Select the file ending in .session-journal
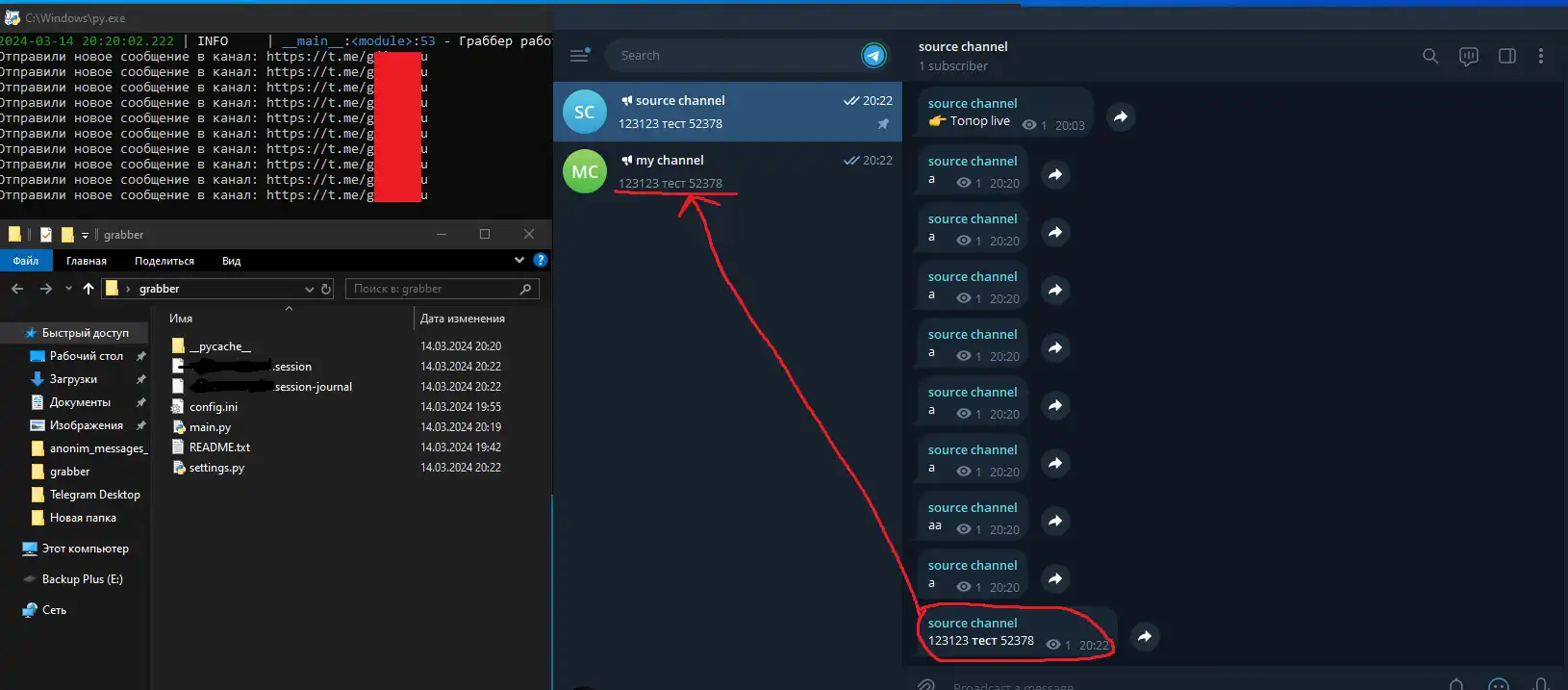 click(x=263, y=387)
